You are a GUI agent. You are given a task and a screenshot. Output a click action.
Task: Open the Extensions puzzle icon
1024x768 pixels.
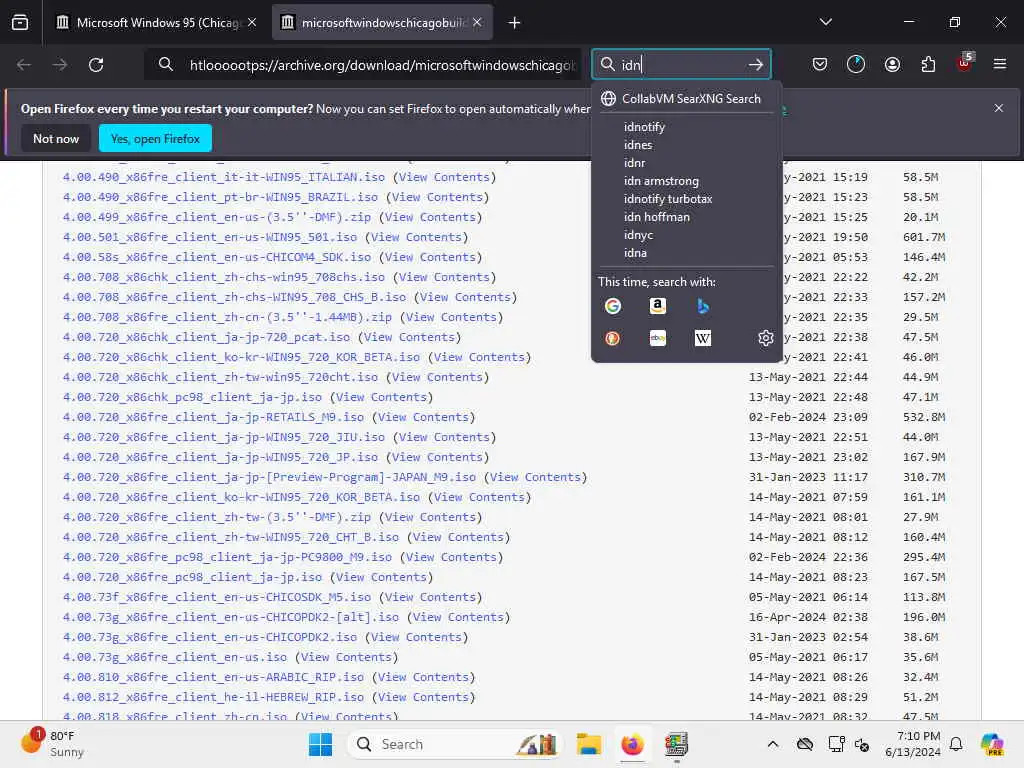[928, 64]
